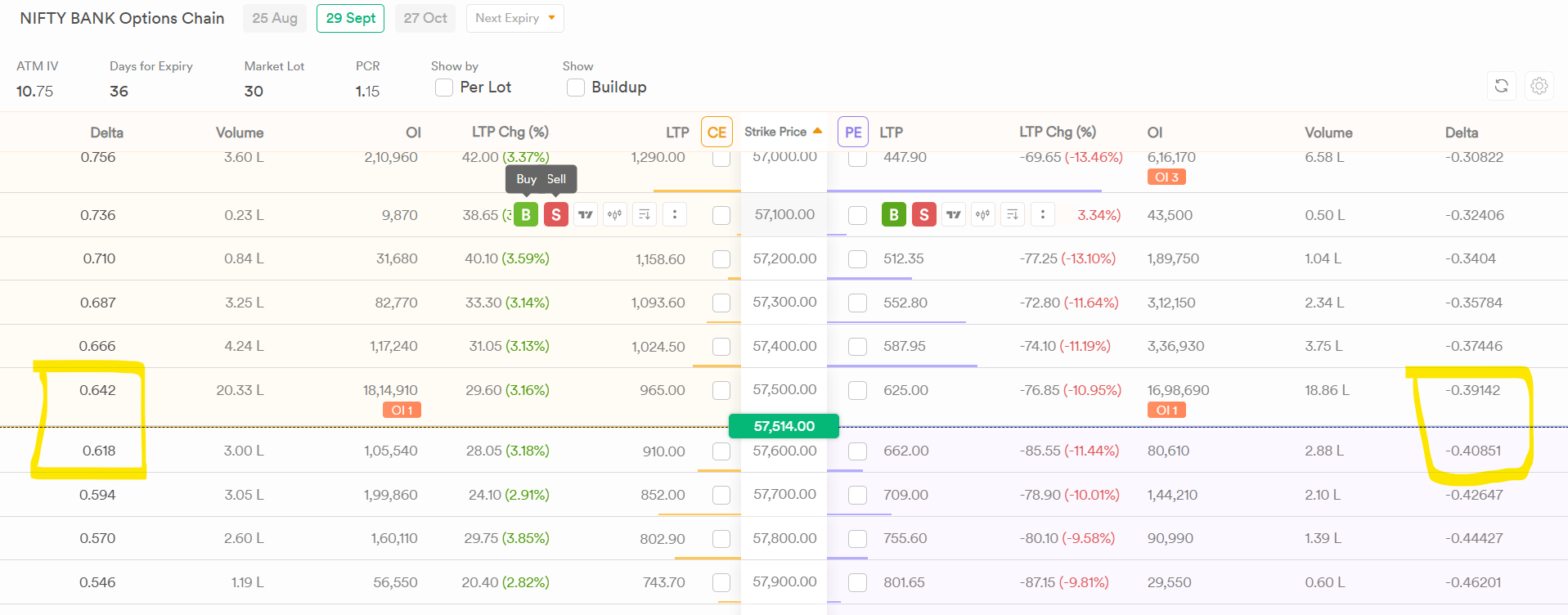Click the NIFTY BANK Options Chain title
The height and width of the screenshot is (615, 1568).
point(122,18)
